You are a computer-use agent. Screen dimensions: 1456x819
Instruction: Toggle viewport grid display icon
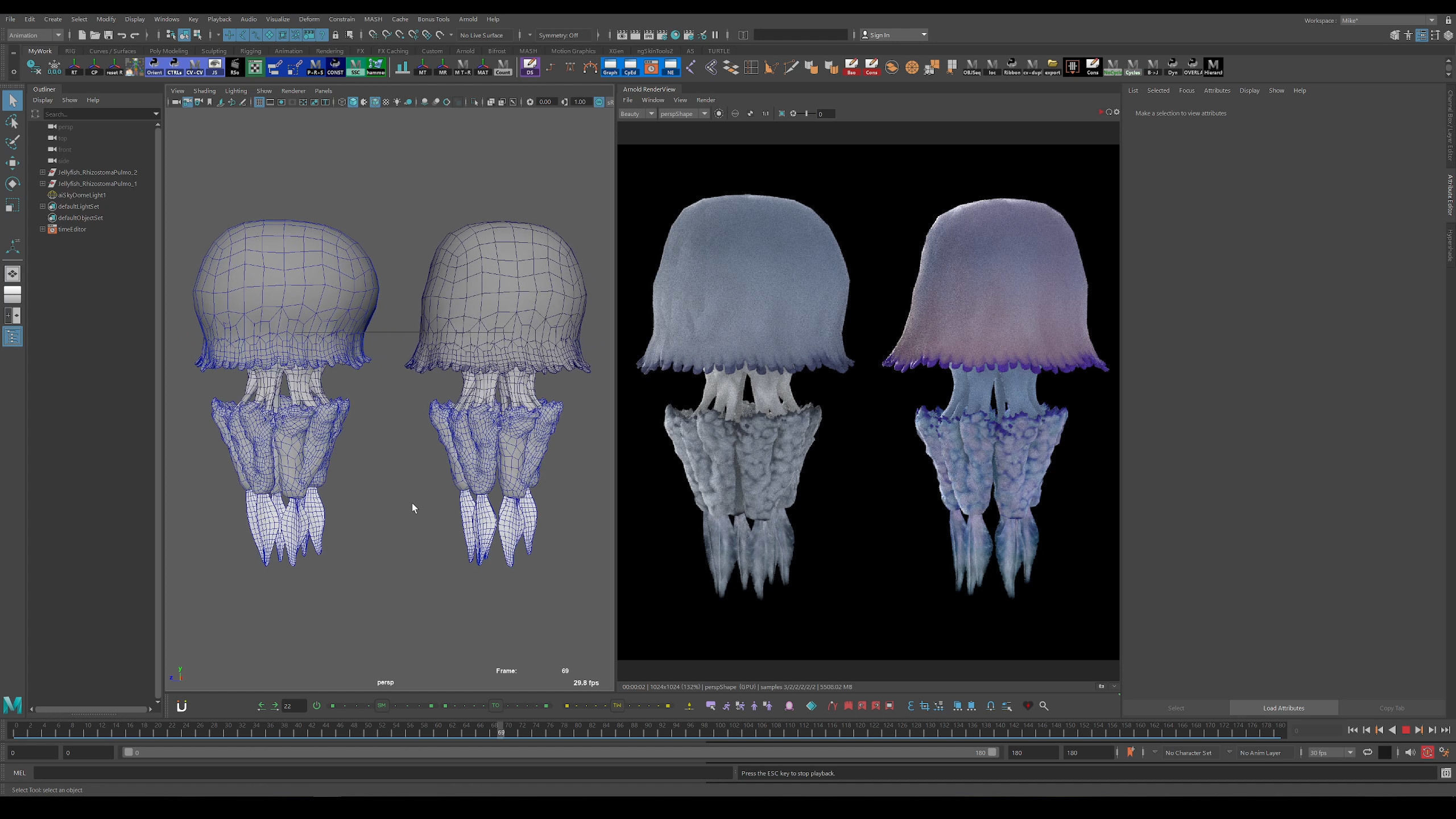tap(259, 102)
